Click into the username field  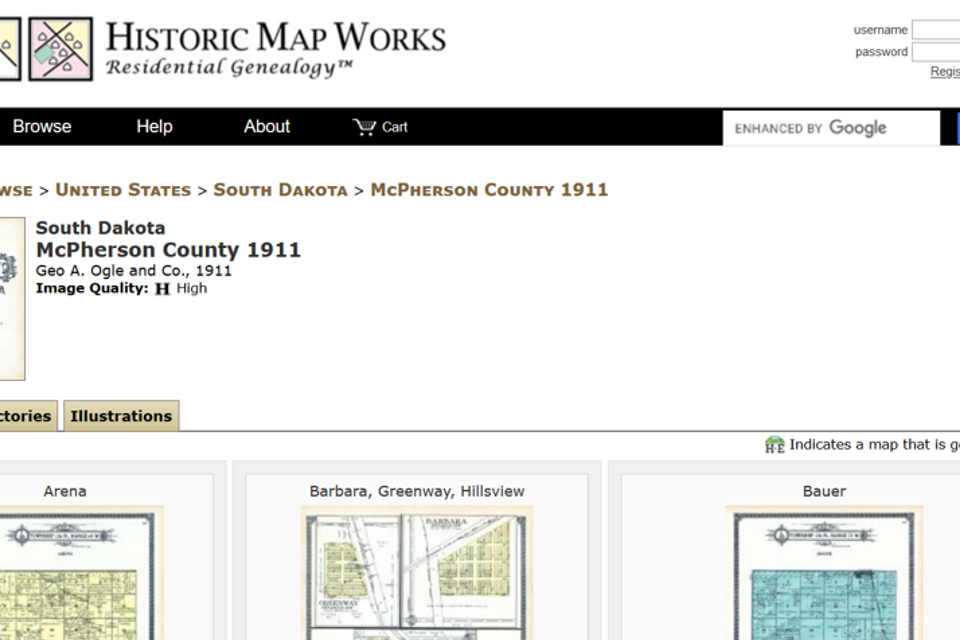[x=936, y=29]
